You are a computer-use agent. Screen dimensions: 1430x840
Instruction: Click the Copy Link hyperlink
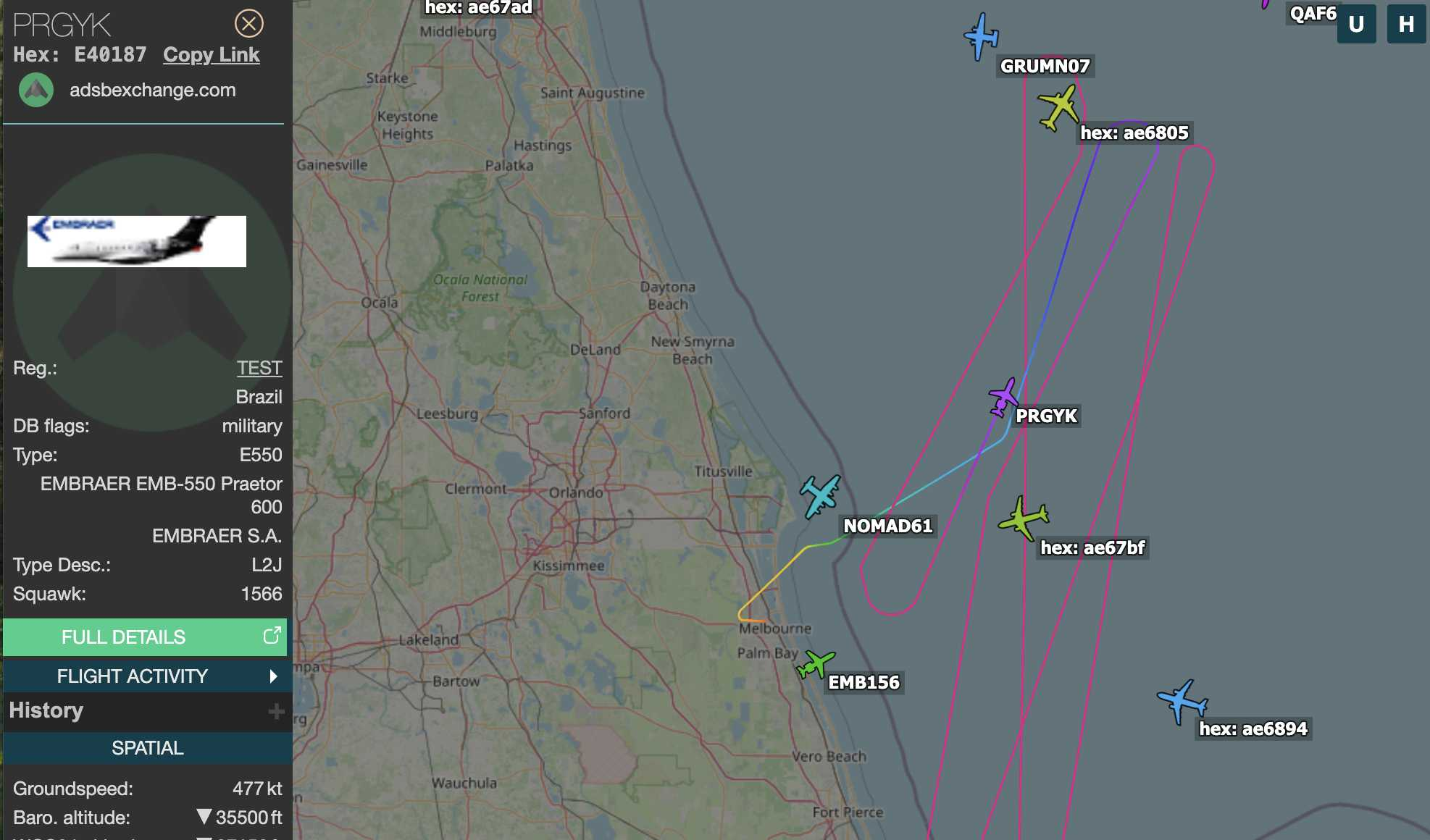tap(211, 55)
